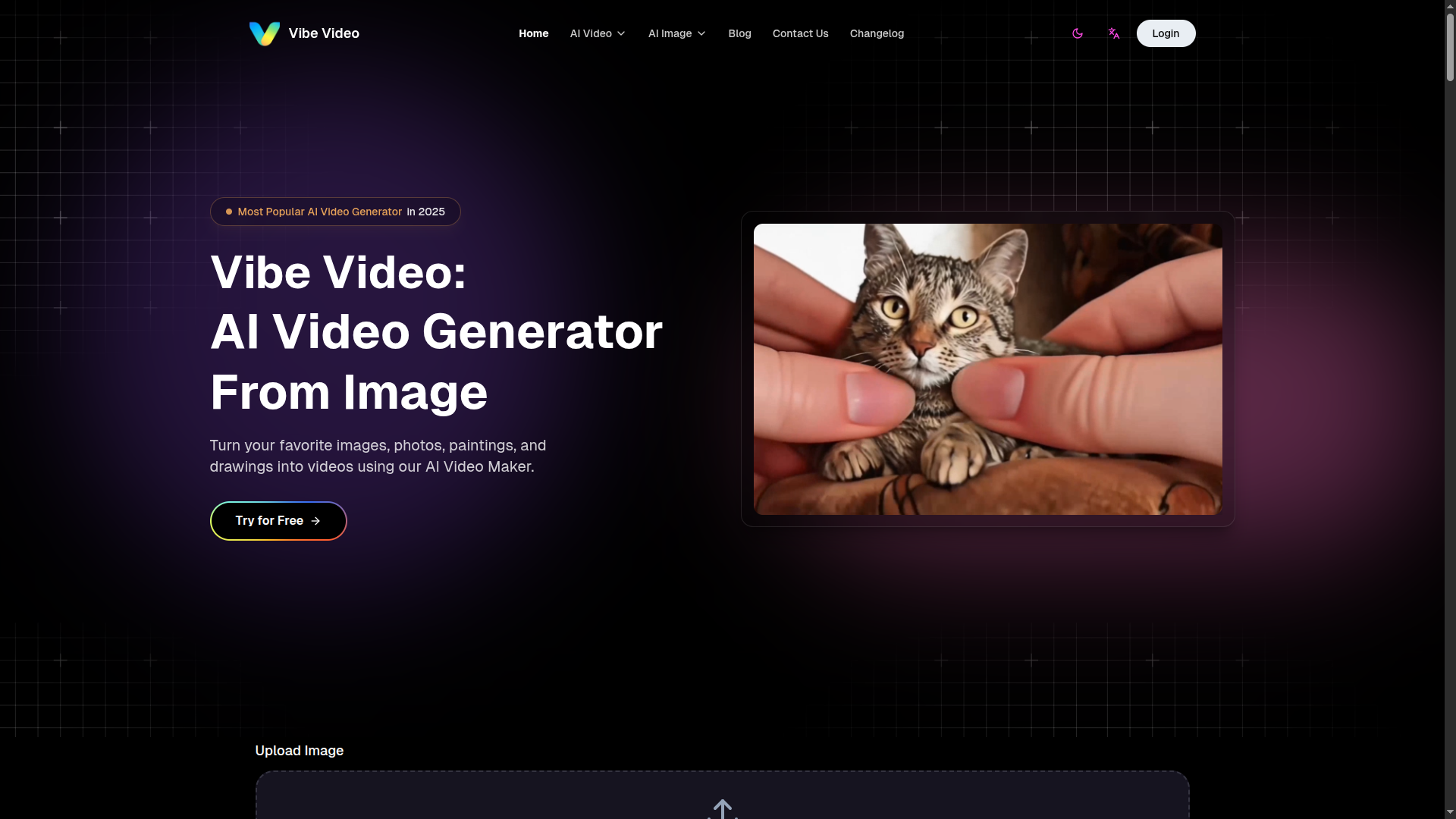Click scrollbar down arrow at bottom

point(1450,813)
